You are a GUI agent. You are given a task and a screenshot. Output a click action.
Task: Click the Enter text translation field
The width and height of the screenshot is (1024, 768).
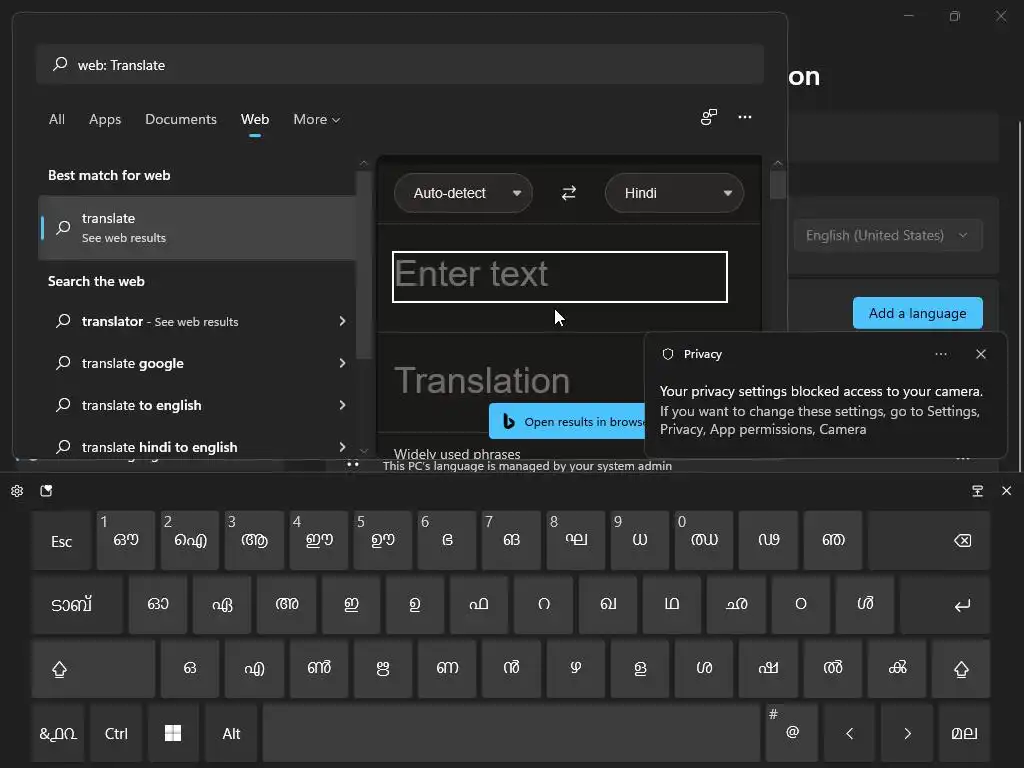[x=560, y=276]
